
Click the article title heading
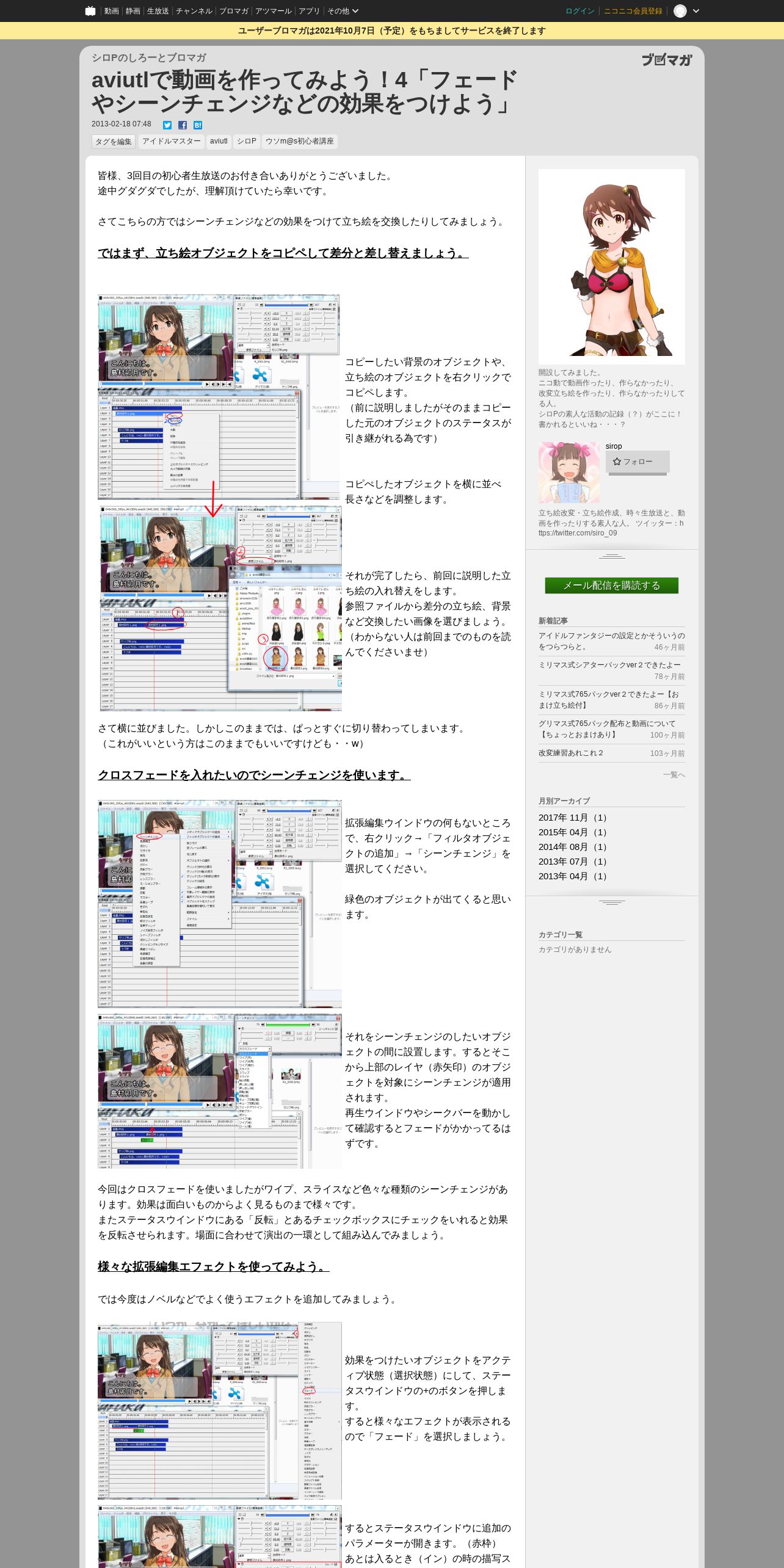coord(304,92)
